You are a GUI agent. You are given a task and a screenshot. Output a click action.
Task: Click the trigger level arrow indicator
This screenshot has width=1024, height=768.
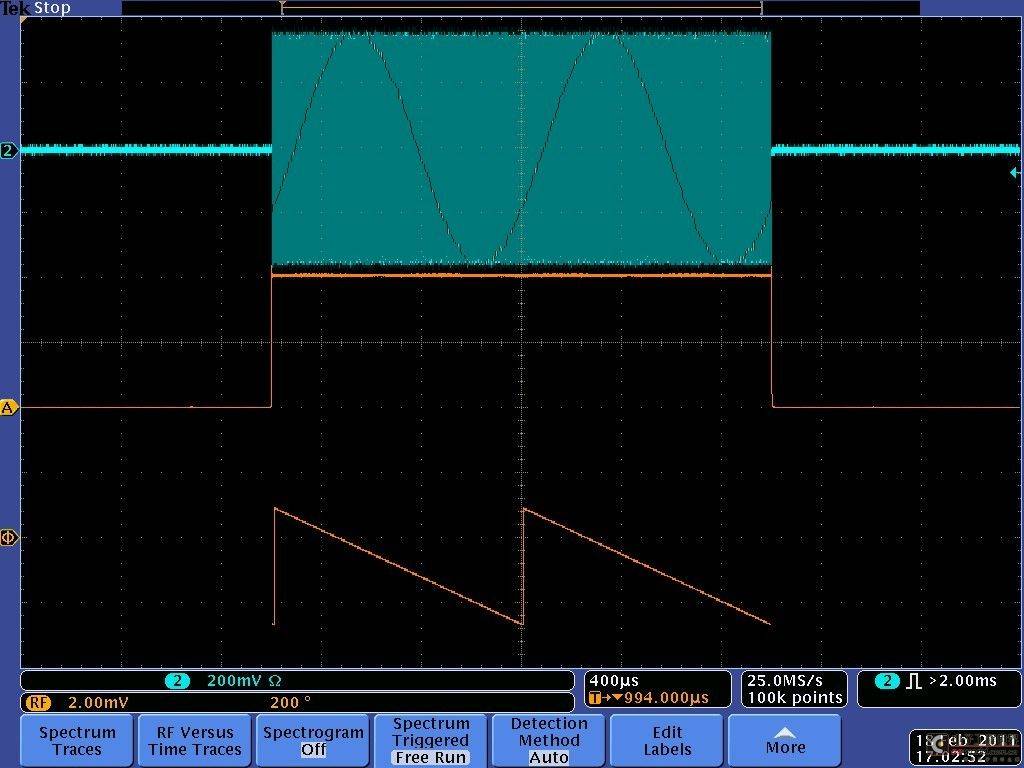tap(1015, 172)
